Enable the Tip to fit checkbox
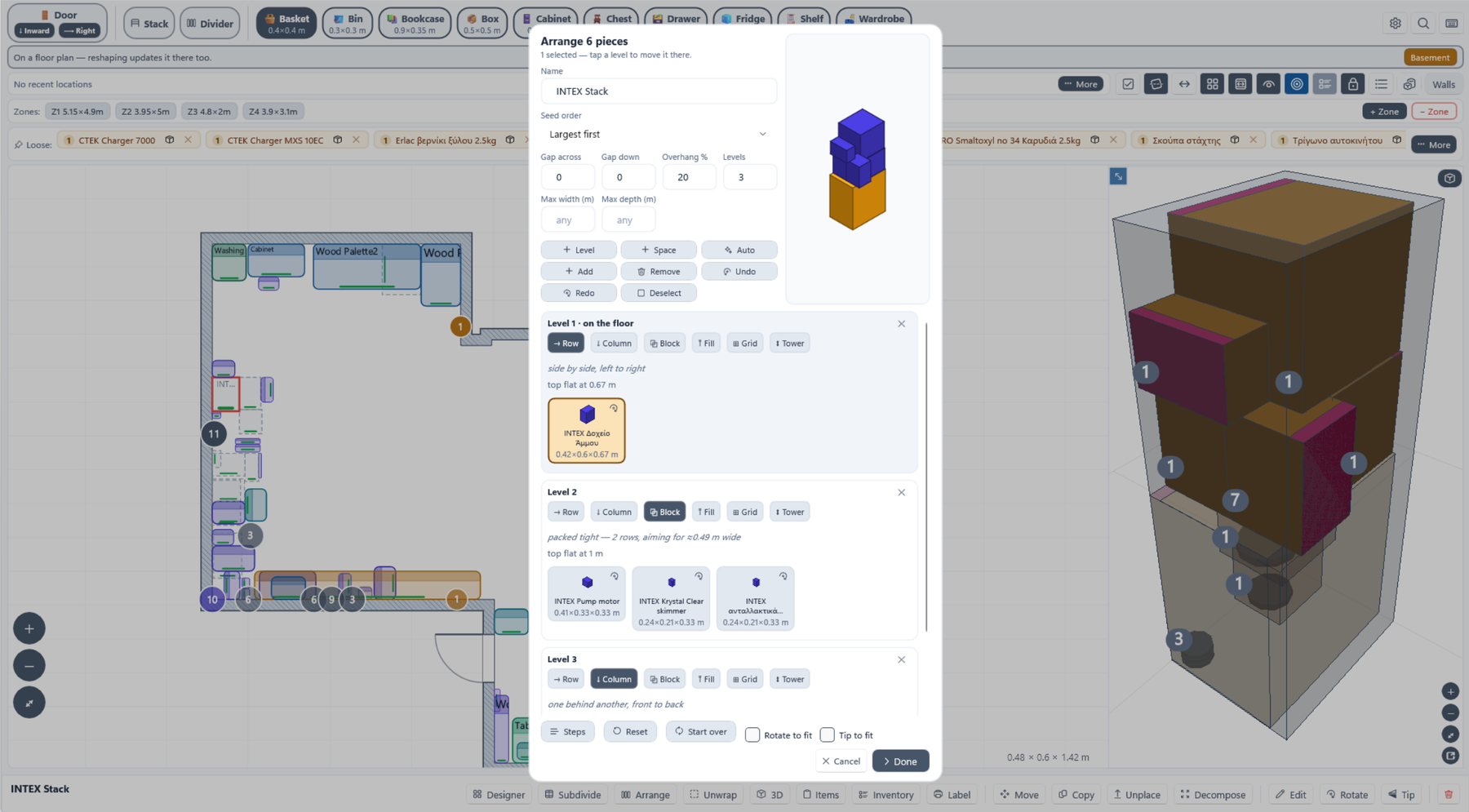 pyautogui.click(x=827, y=735)
